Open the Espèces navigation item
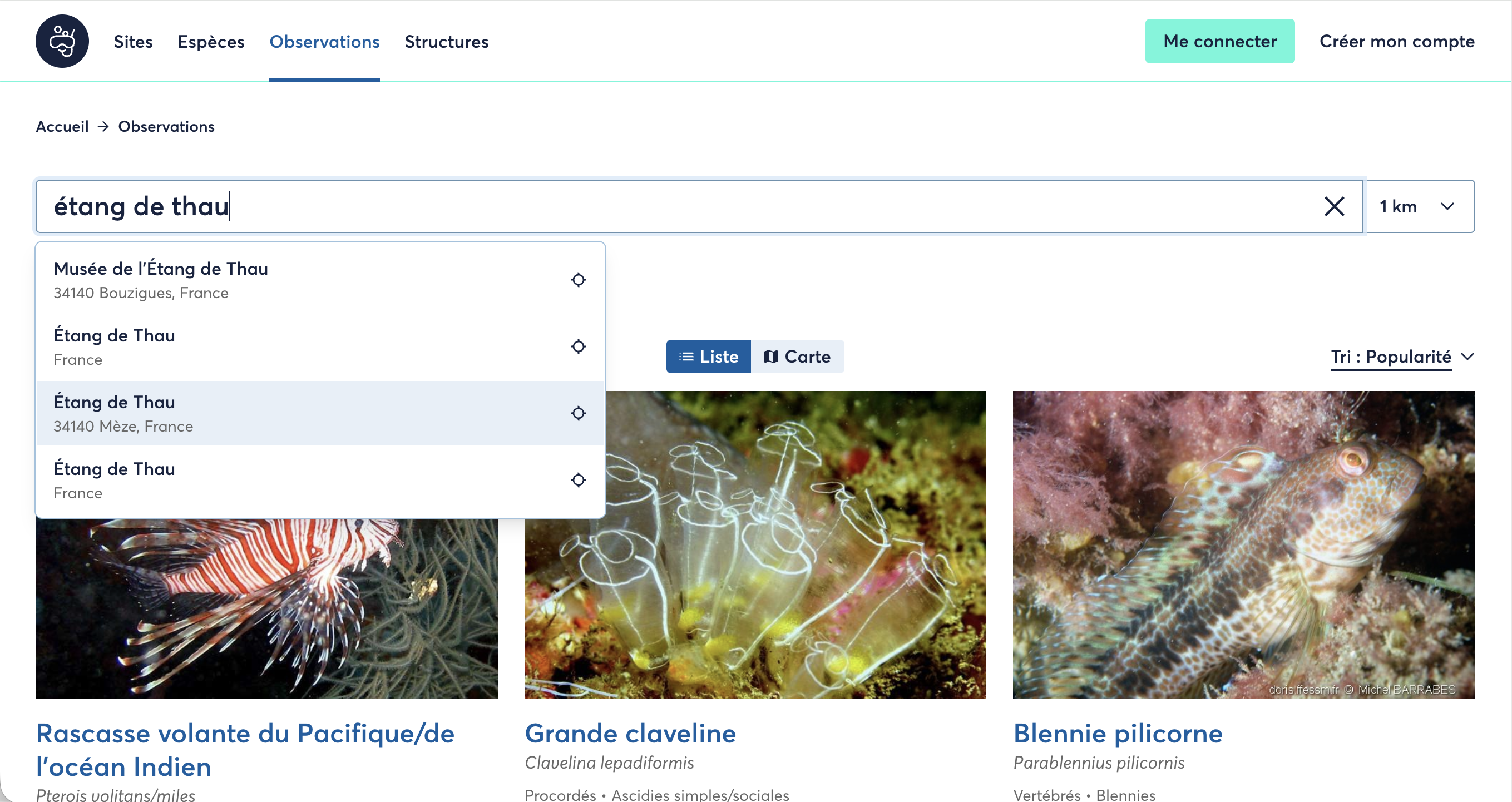The image size is (1512, 802). (x=211, y=42)
